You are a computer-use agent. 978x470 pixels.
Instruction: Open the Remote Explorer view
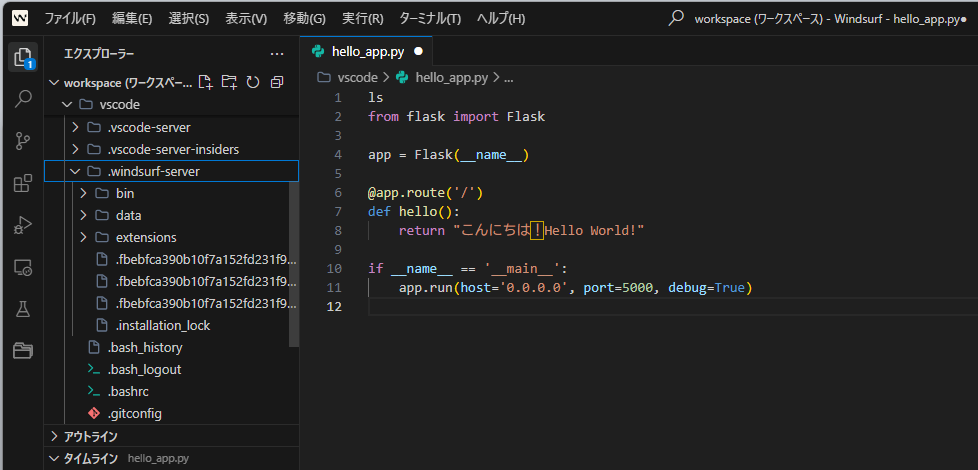point(23,267)
